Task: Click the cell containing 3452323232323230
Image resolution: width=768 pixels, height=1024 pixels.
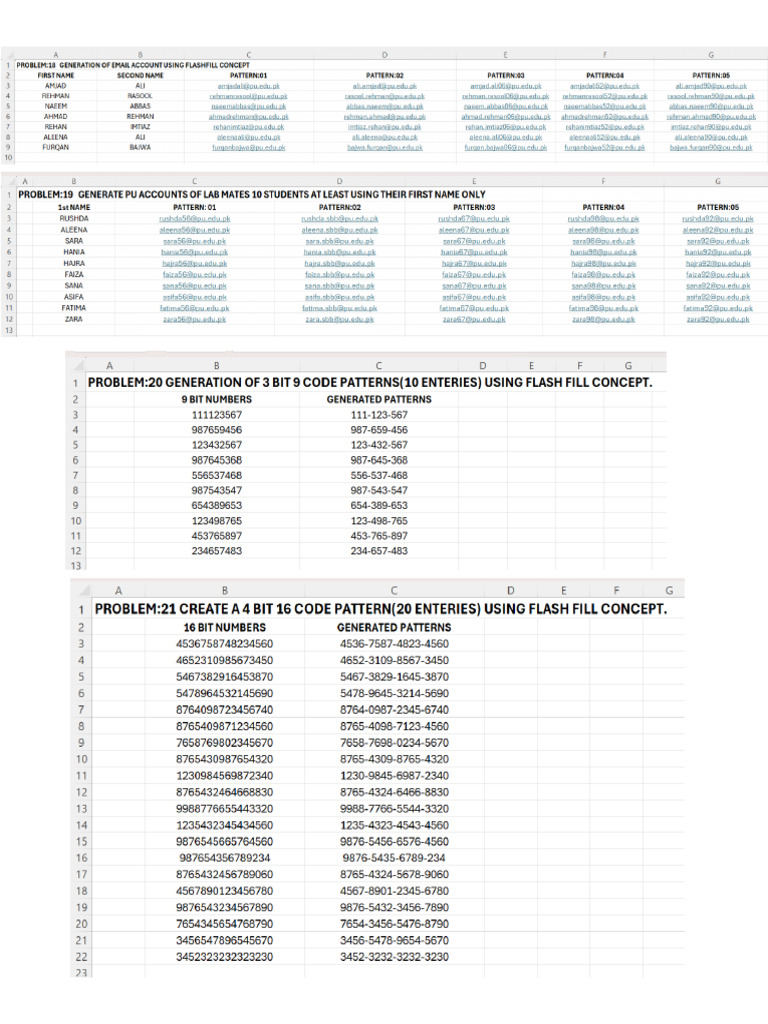Action: pyautogui.click(x=225, y=957)
